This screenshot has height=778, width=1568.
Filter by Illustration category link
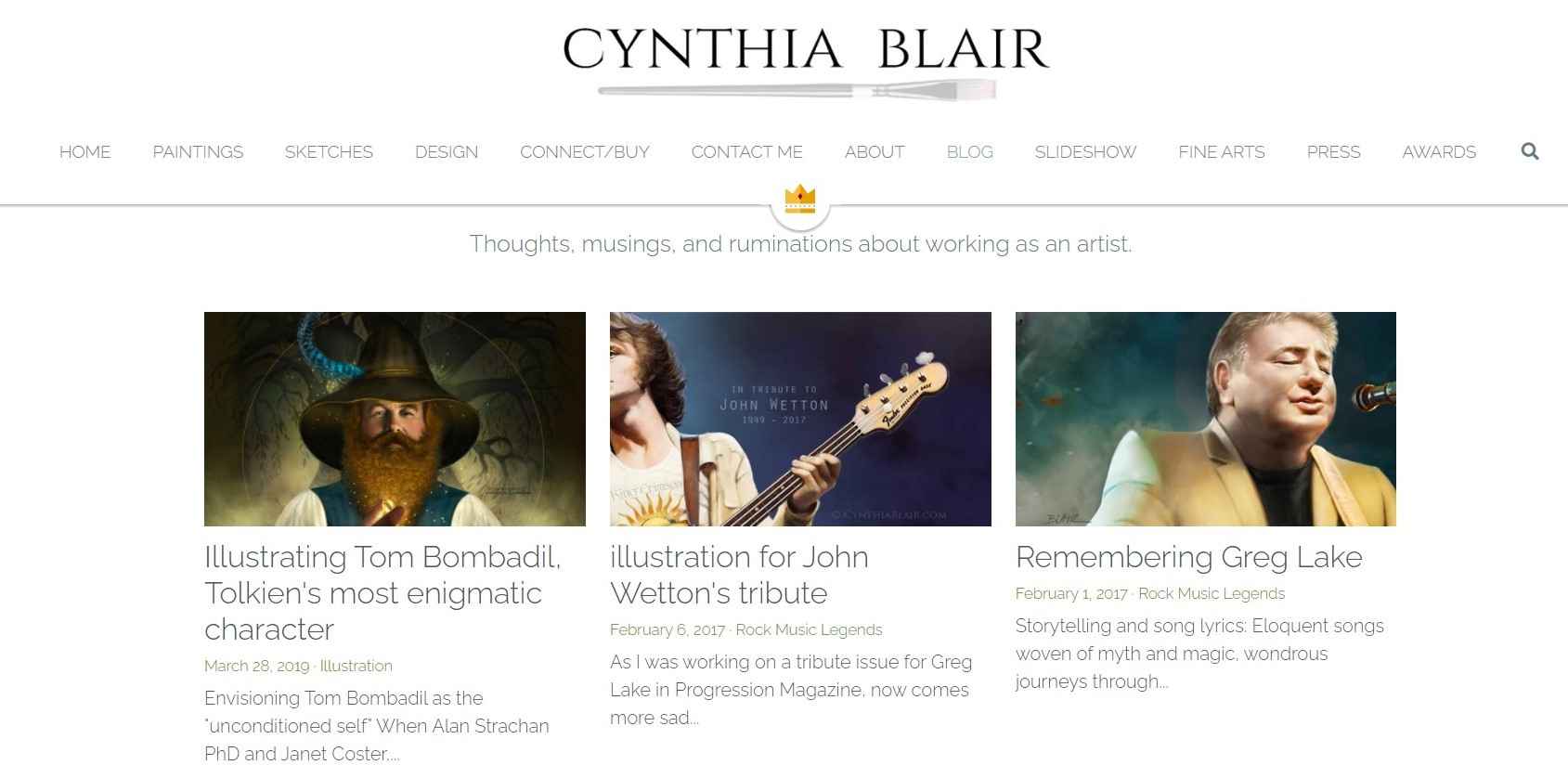[356, 666]
